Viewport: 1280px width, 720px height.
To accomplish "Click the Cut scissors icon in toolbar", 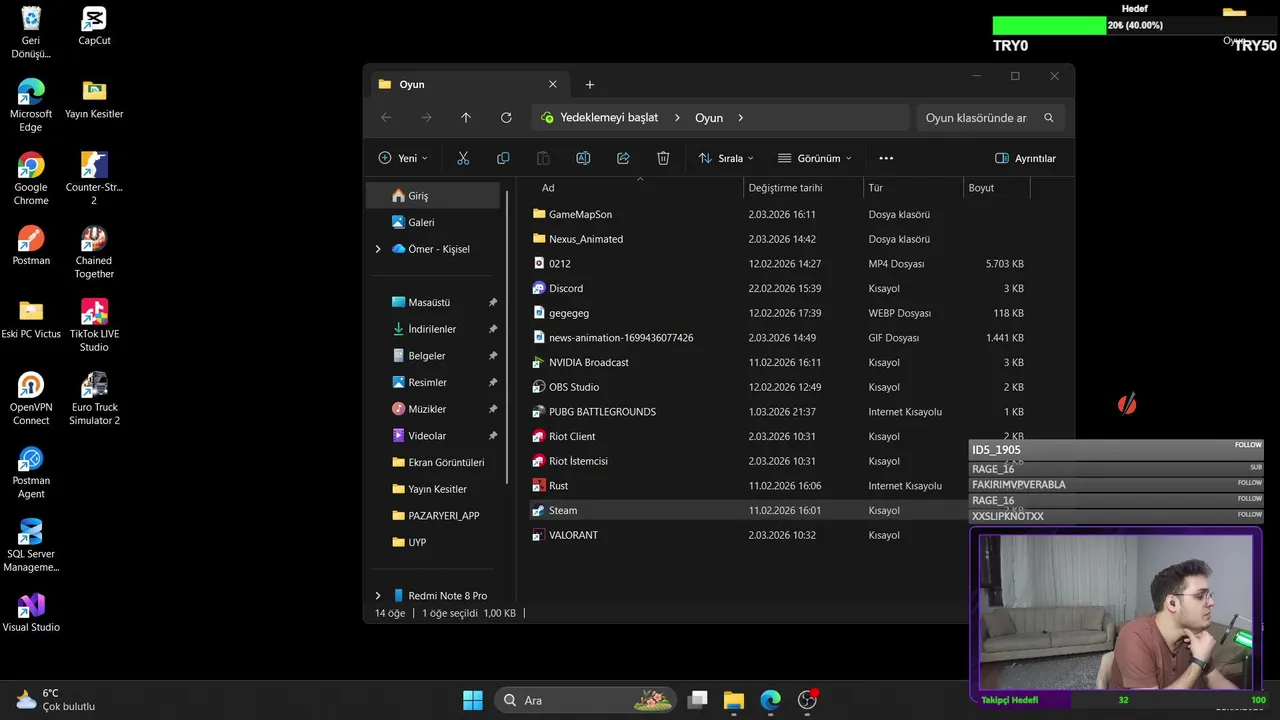I will [463, 158].
